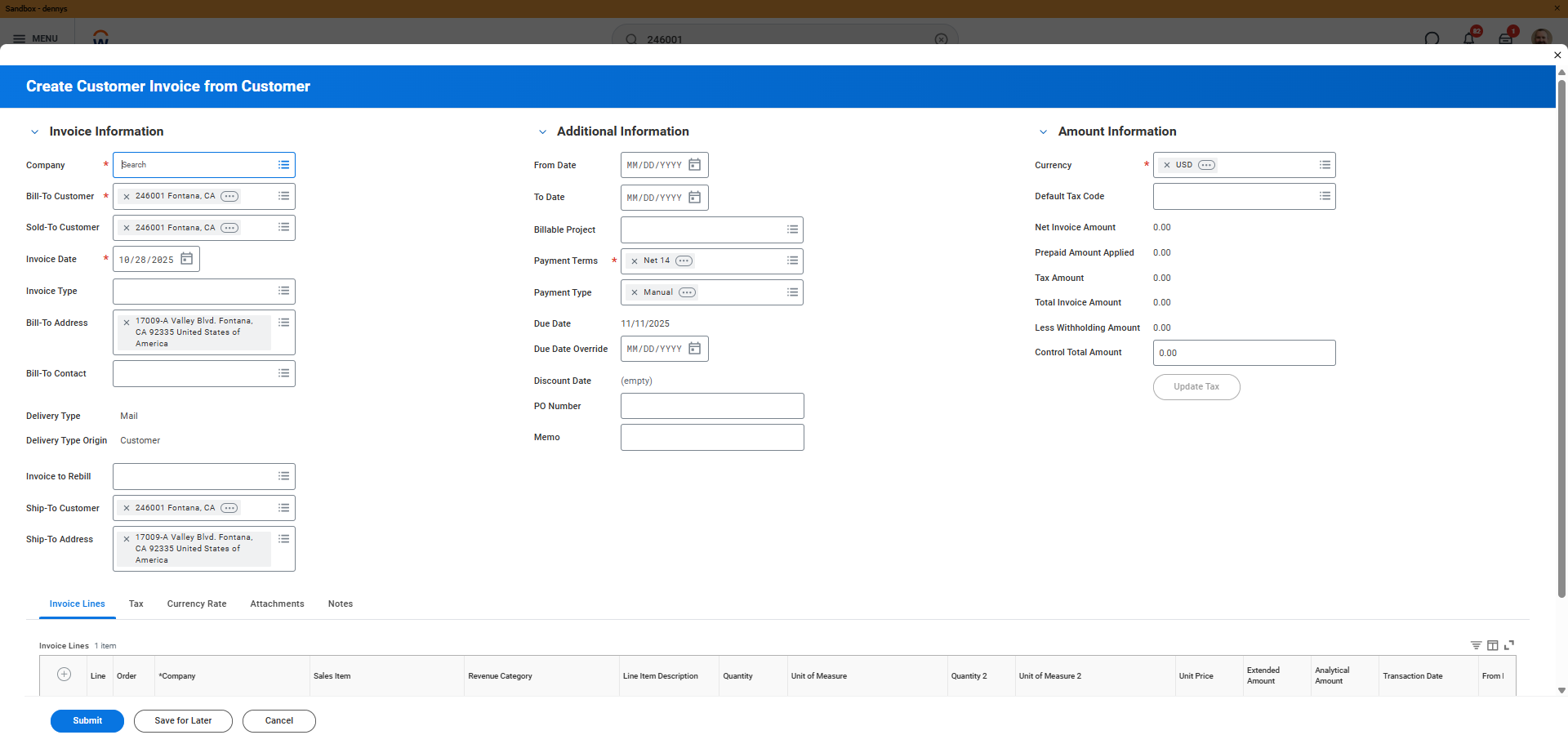Collapse the Invoice Information section
The height and width of the screenshot is (744, 1568).
[35, 131]
